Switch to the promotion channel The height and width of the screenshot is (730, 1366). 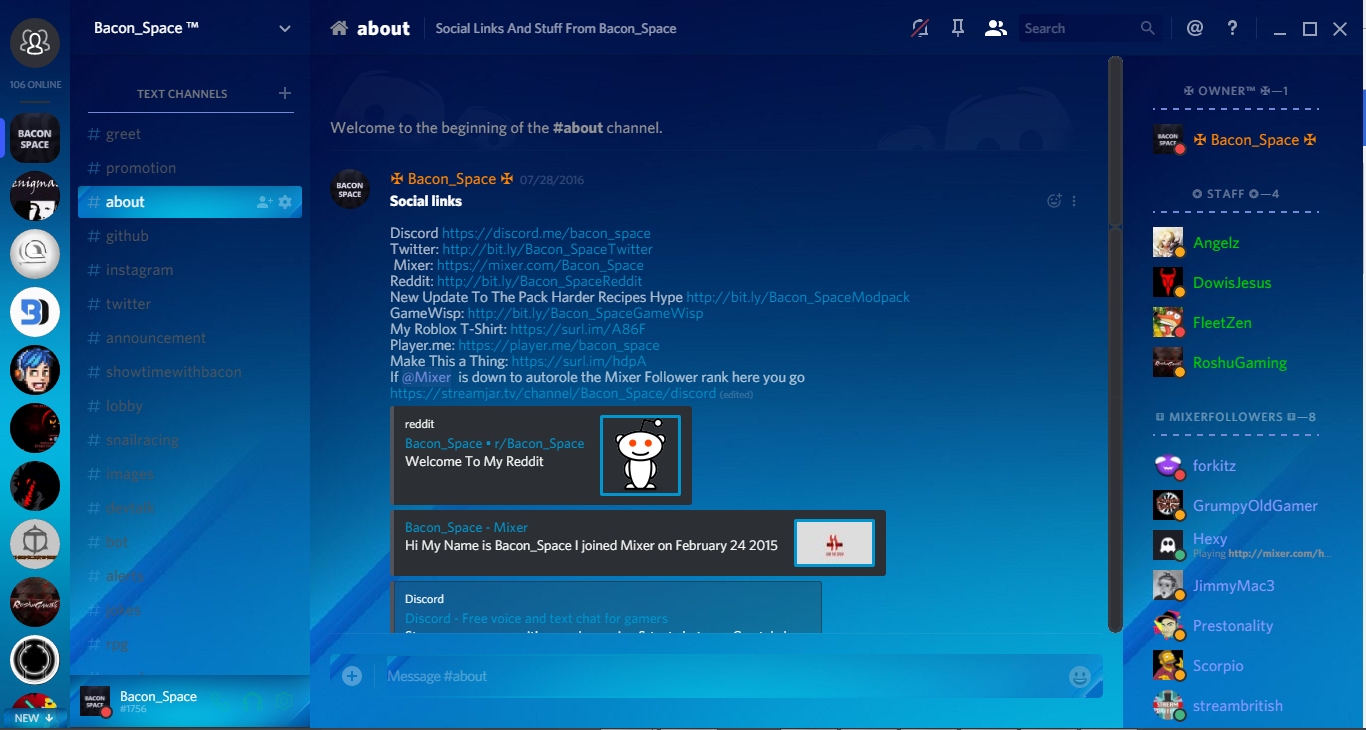point(190,168)
